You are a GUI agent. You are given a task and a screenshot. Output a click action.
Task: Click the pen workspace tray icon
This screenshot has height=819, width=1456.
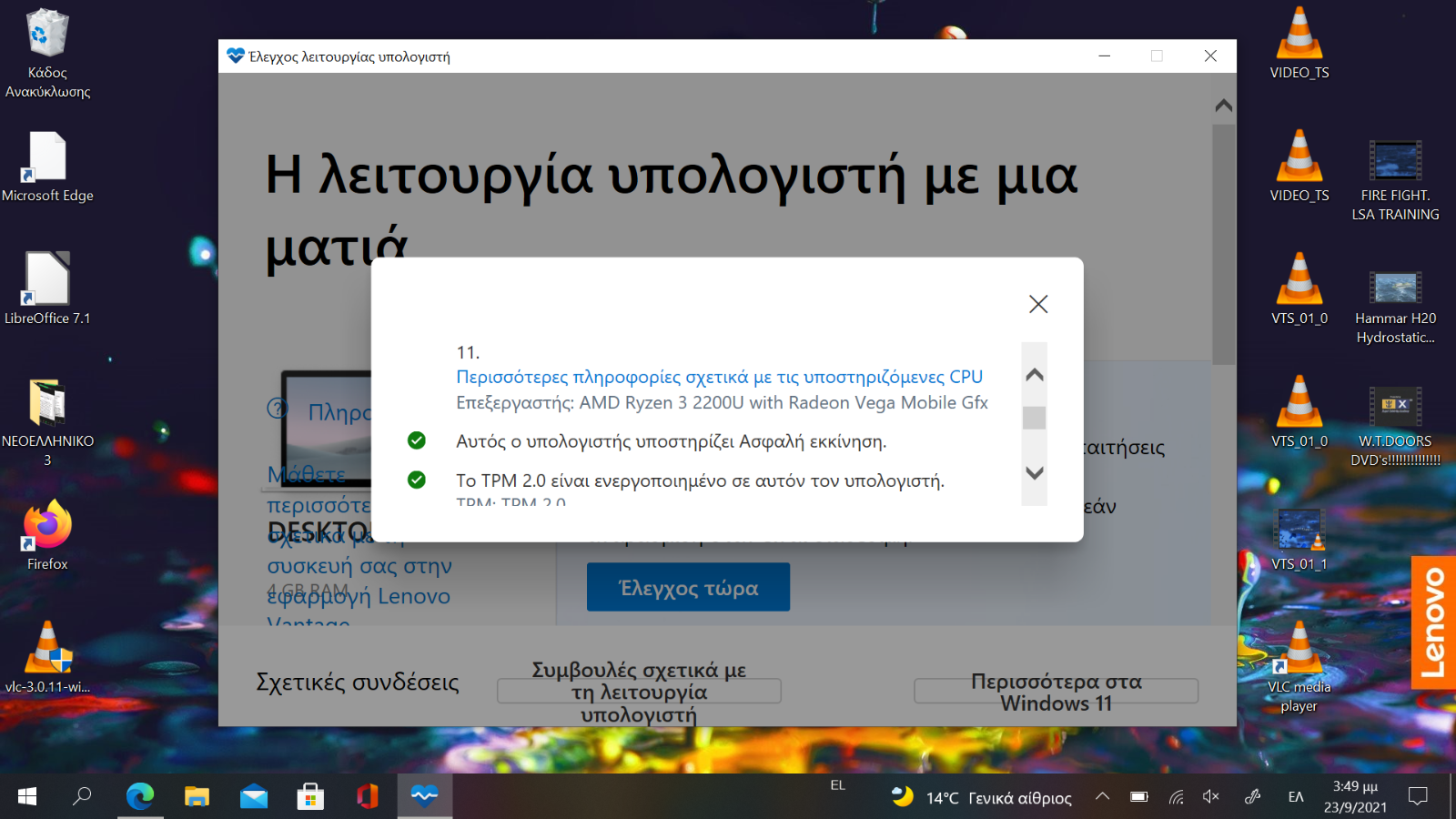1252,796
